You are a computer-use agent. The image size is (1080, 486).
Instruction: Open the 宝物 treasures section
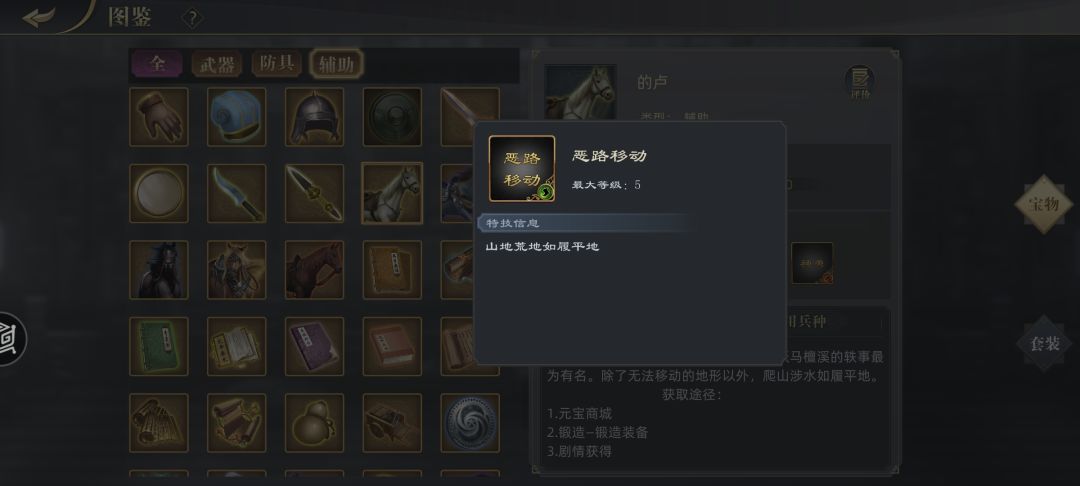(1043, 204)
